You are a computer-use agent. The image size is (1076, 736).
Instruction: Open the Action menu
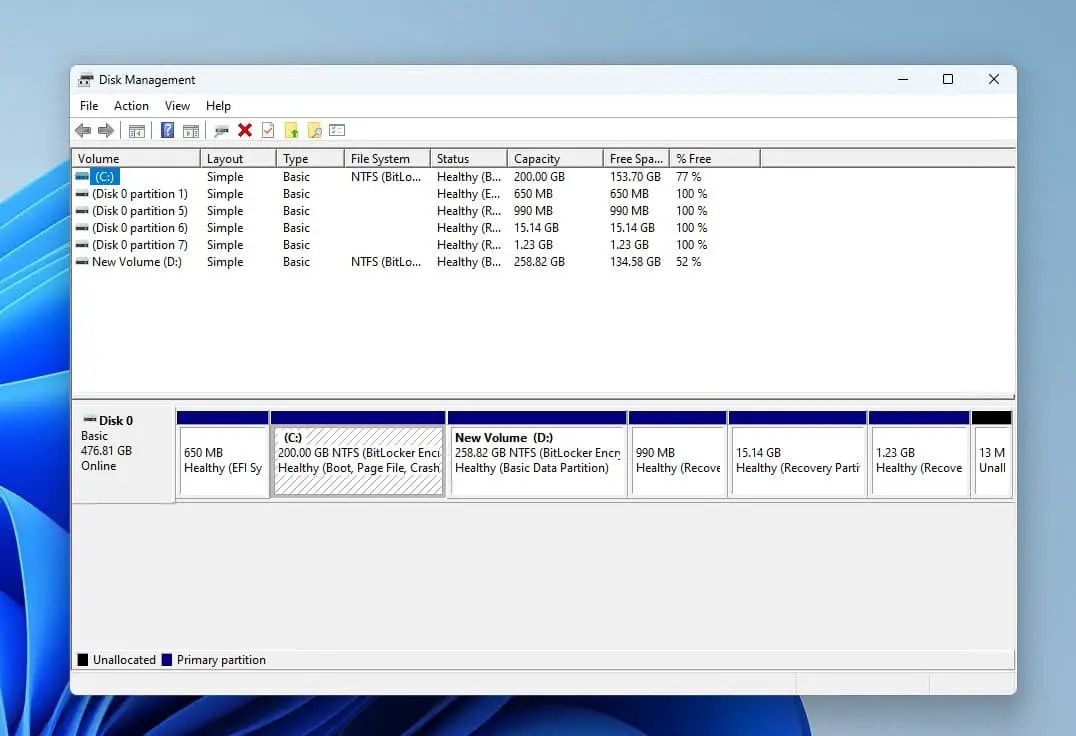click(x=131, y=106)
